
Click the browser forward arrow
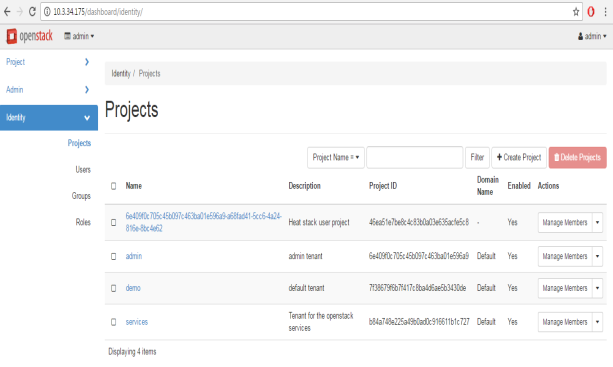pos(20,12)
